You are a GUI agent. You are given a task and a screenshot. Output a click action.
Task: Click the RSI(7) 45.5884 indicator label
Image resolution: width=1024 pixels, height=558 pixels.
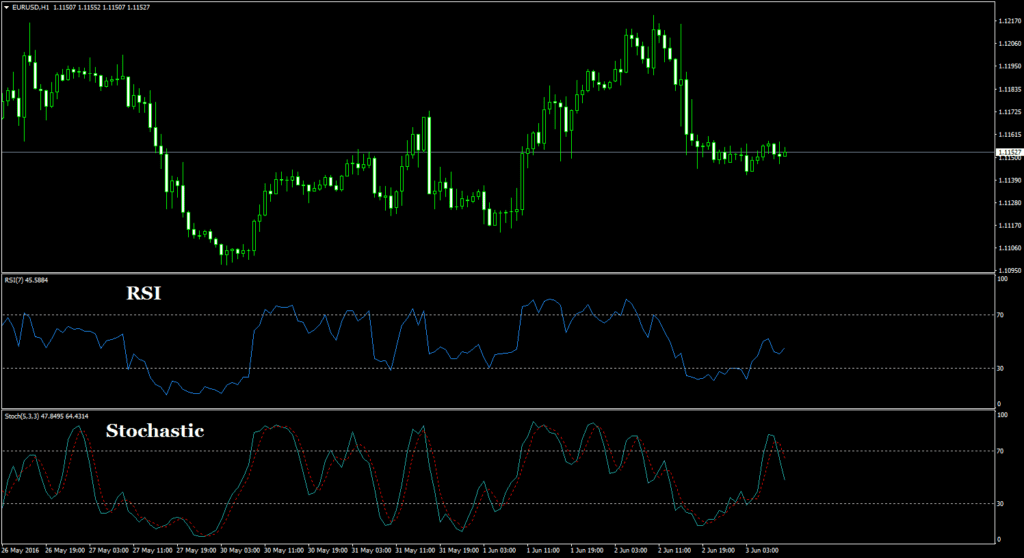tap(26, 280)
